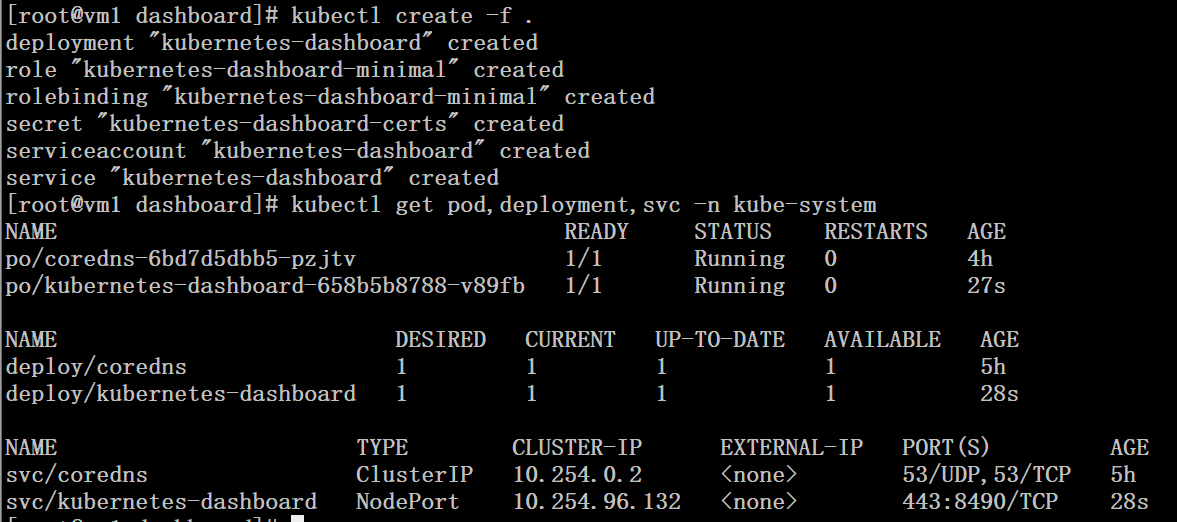Click the UP-TO-DATE column header
Image resolution: width=1177 pixels, height=522 pixels.
click(720, 340)
